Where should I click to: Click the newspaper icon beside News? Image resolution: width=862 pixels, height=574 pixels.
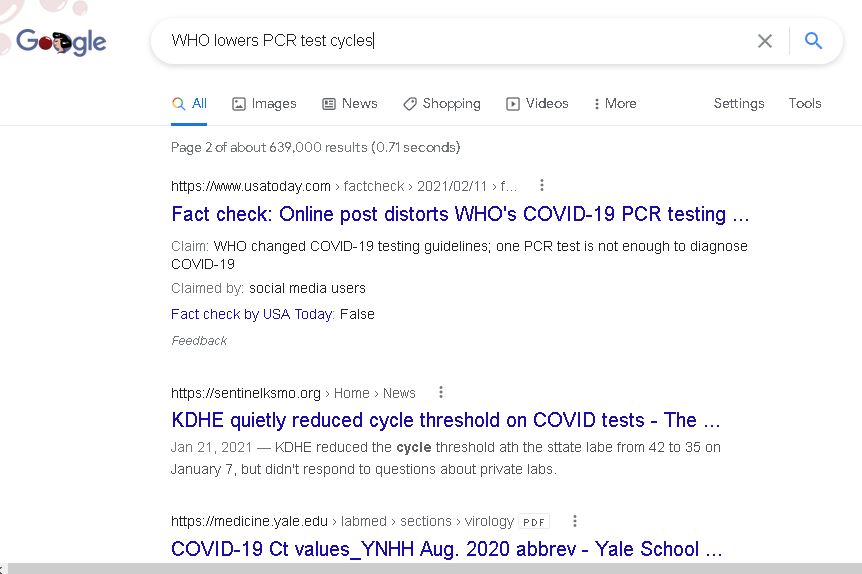coord(329,104)
